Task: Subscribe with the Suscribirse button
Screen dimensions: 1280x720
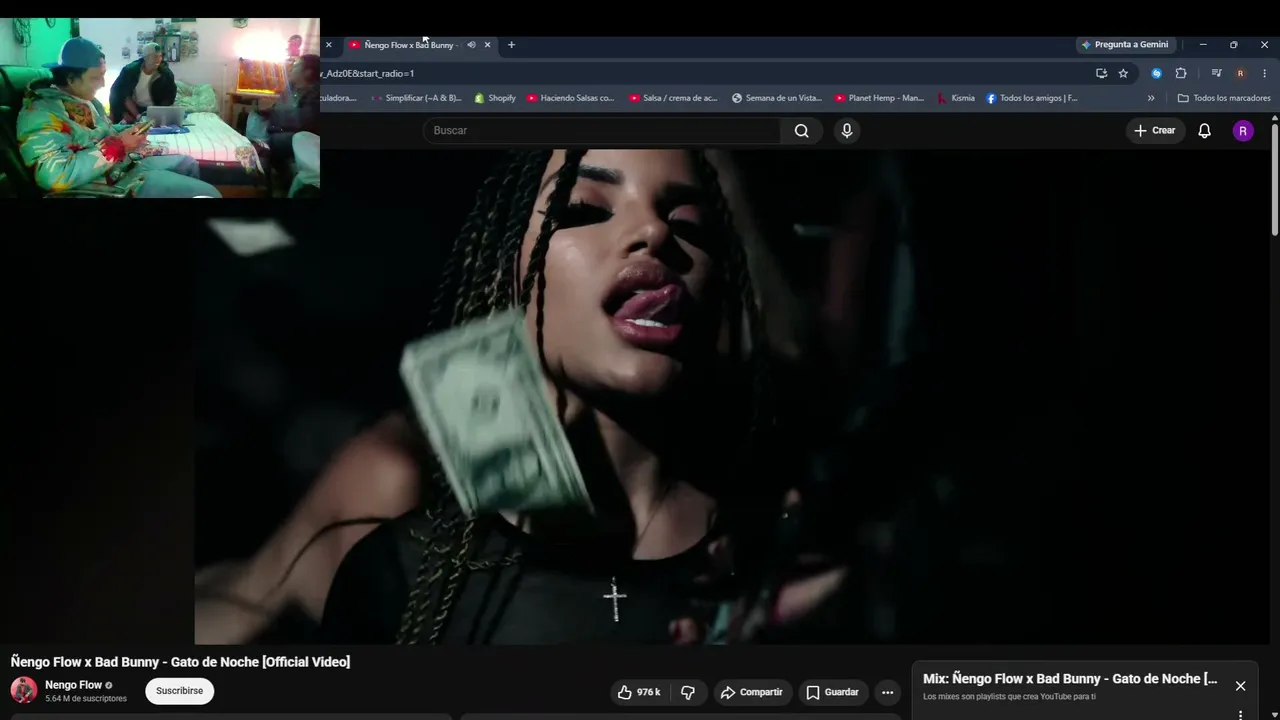Action: click(x=179, y=691)
